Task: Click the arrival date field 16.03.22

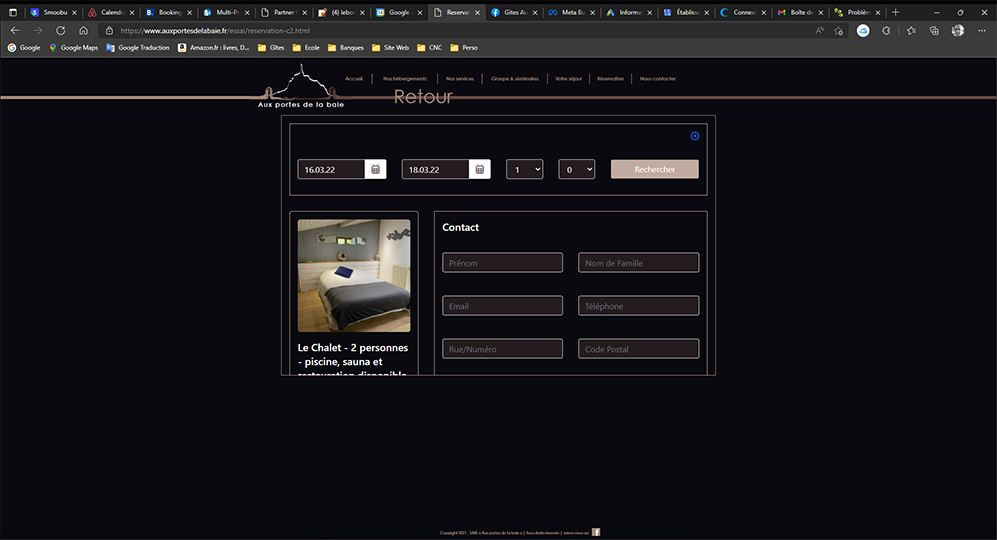Action: coord(331,169)
